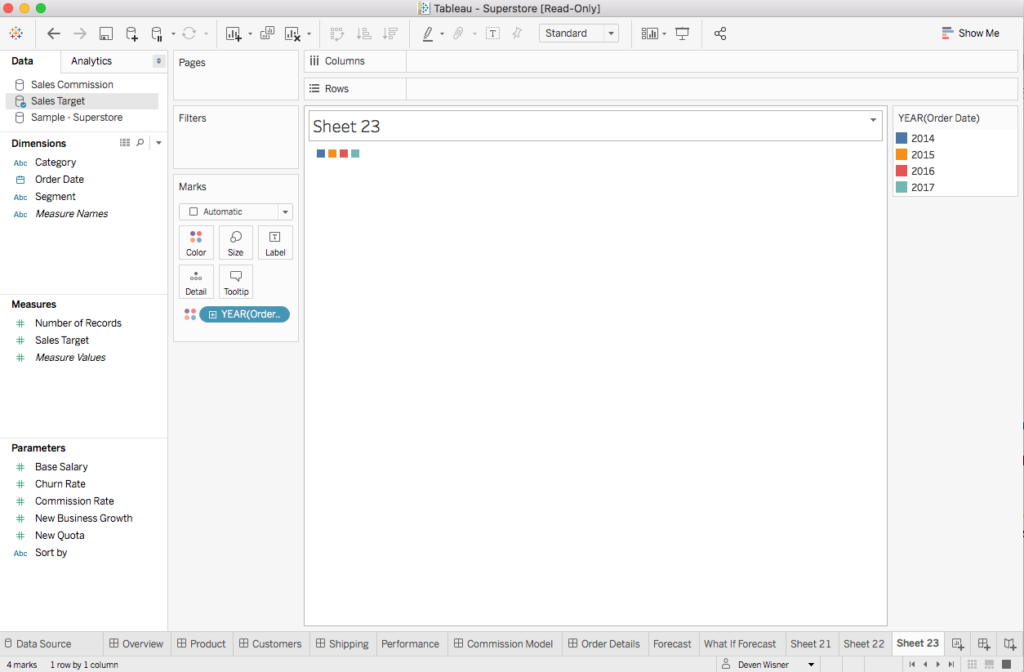Open the new worksheet icon dropdown arrow
1024x672 pixels.
coord(250,34)
